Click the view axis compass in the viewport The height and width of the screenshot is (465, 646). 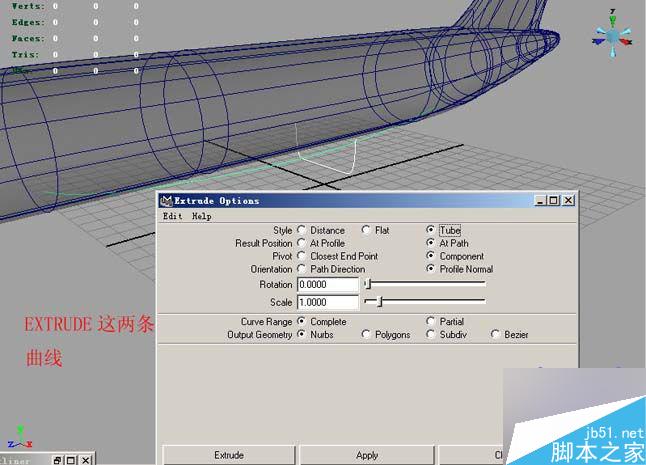tap(613, 35)
